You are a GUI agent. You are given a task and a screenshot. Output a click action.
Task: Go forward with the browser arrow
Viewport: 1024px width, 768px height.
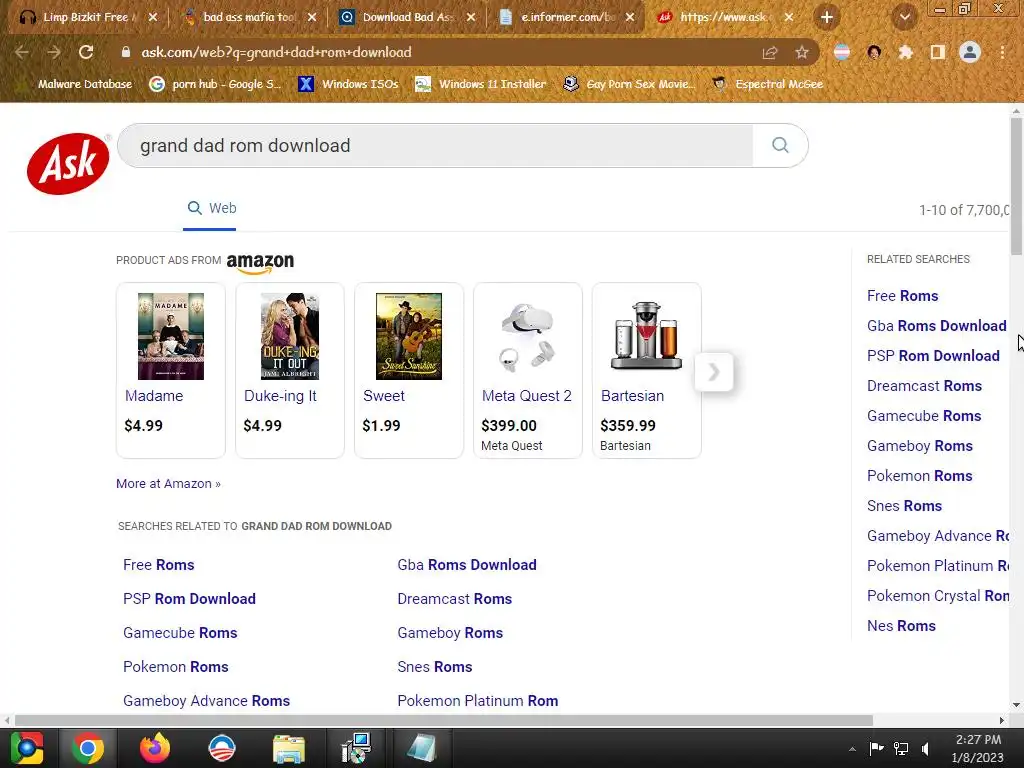(x=54, y=52)
